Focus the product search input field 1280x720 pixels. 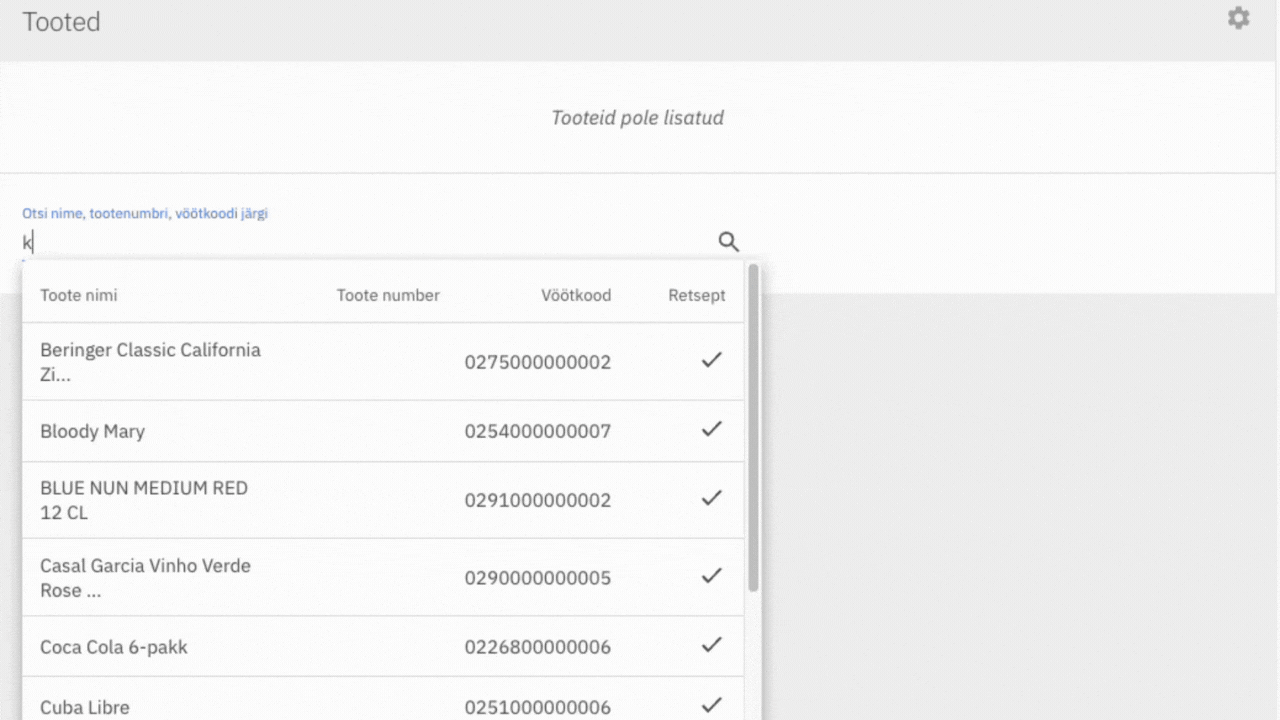(360, 242)
